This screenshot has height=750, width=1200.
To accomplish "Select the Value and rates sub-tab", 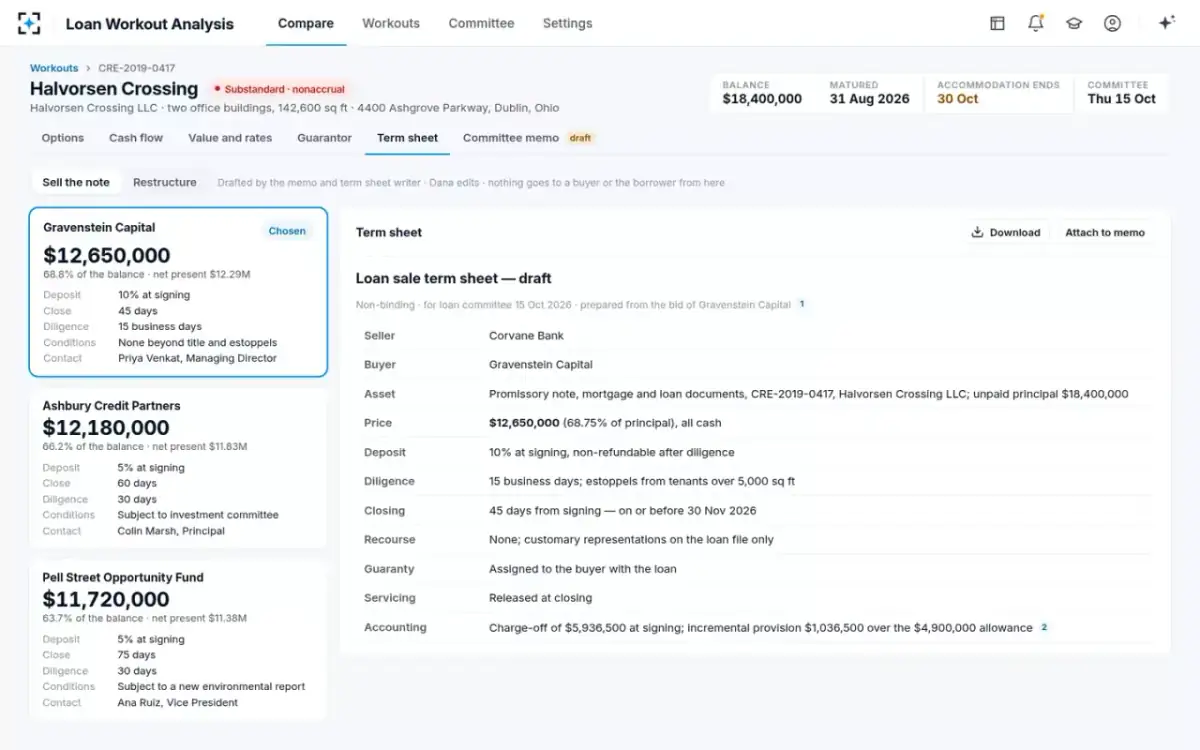I will pyautogui.click(x=230, y=138).
